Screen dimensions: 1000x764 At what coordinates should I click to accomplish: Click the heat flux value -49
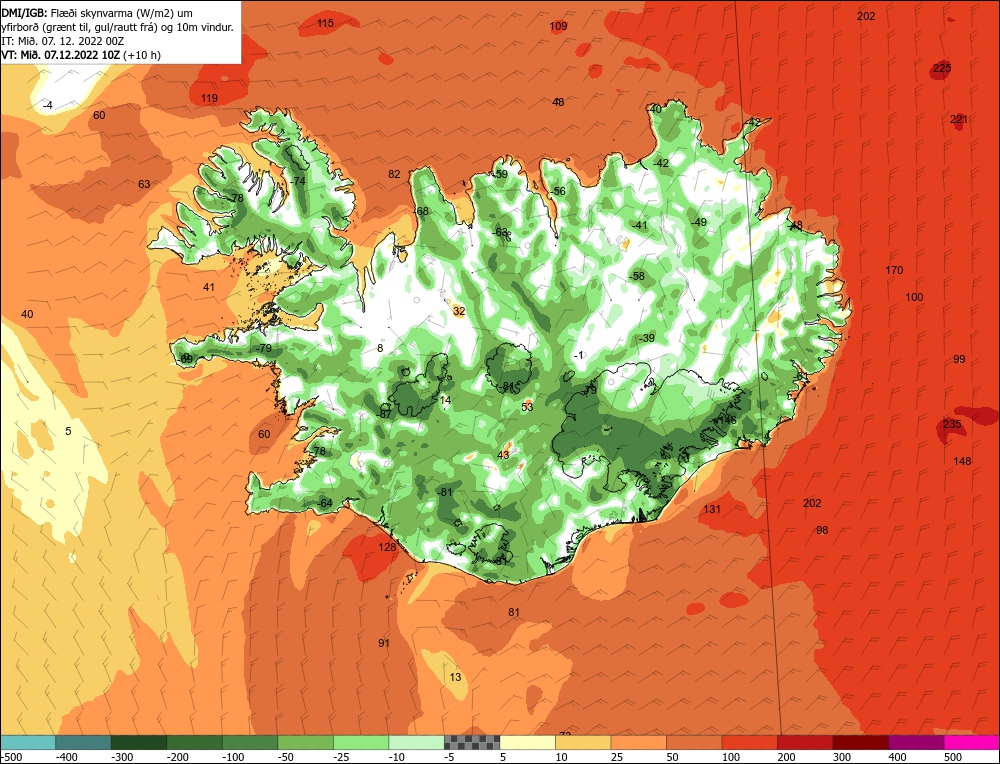[698, 222]
